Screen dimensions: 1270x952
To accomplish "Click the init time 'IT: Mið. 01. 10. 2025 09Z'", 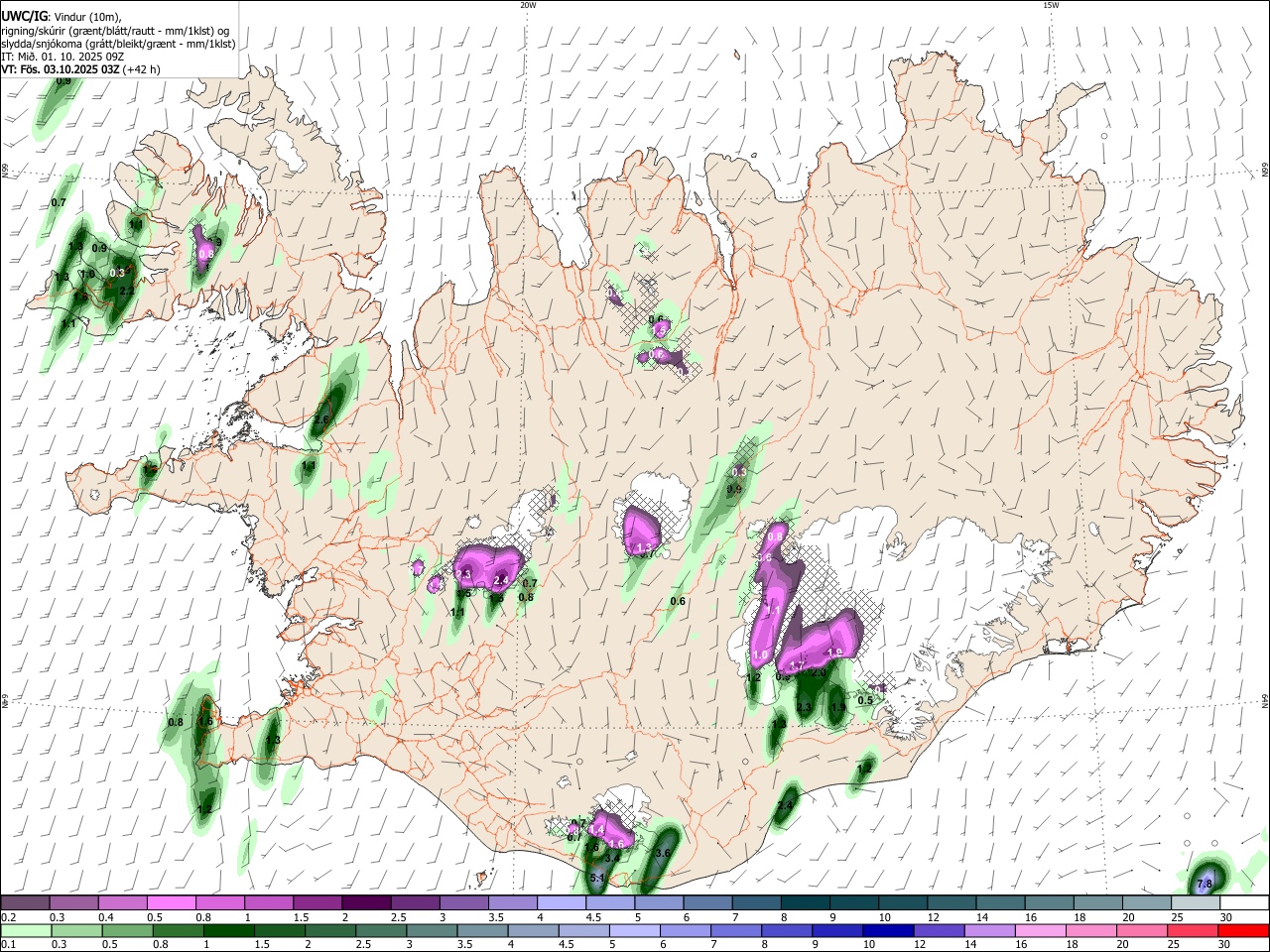I will click(63, 57).
